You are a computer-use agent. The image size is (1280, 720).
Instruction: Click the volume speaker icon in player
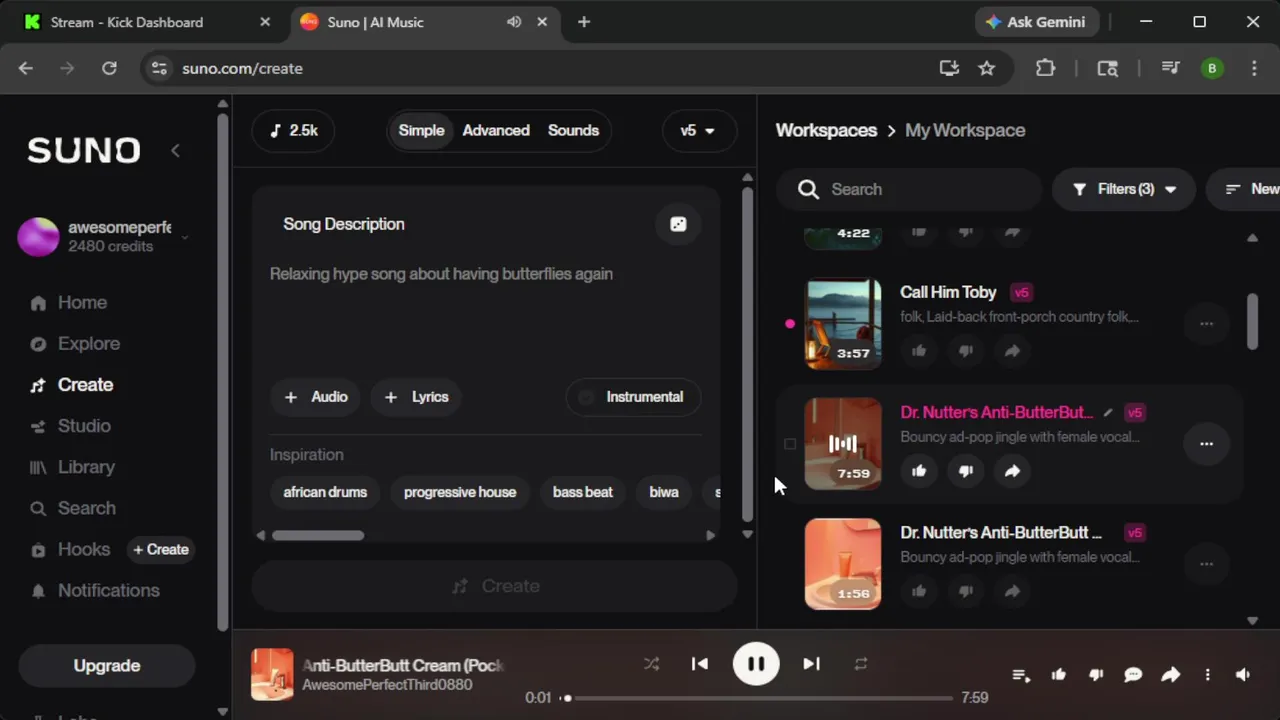[1243, 675]
